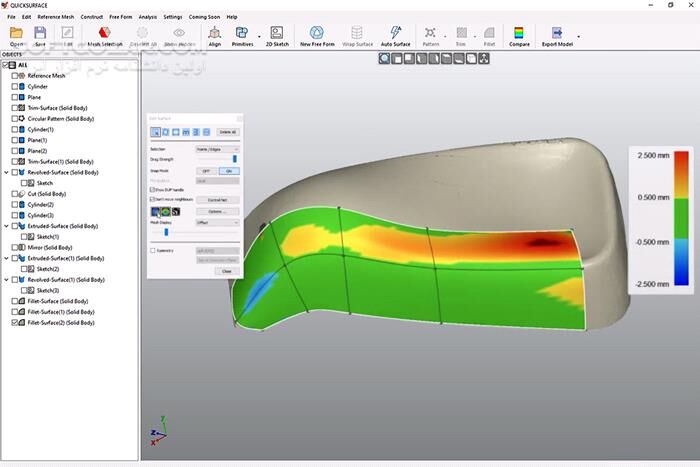Run the Auto Surface tool
Viewport: 700px width, 467px height.
click(x=395, y=35)
